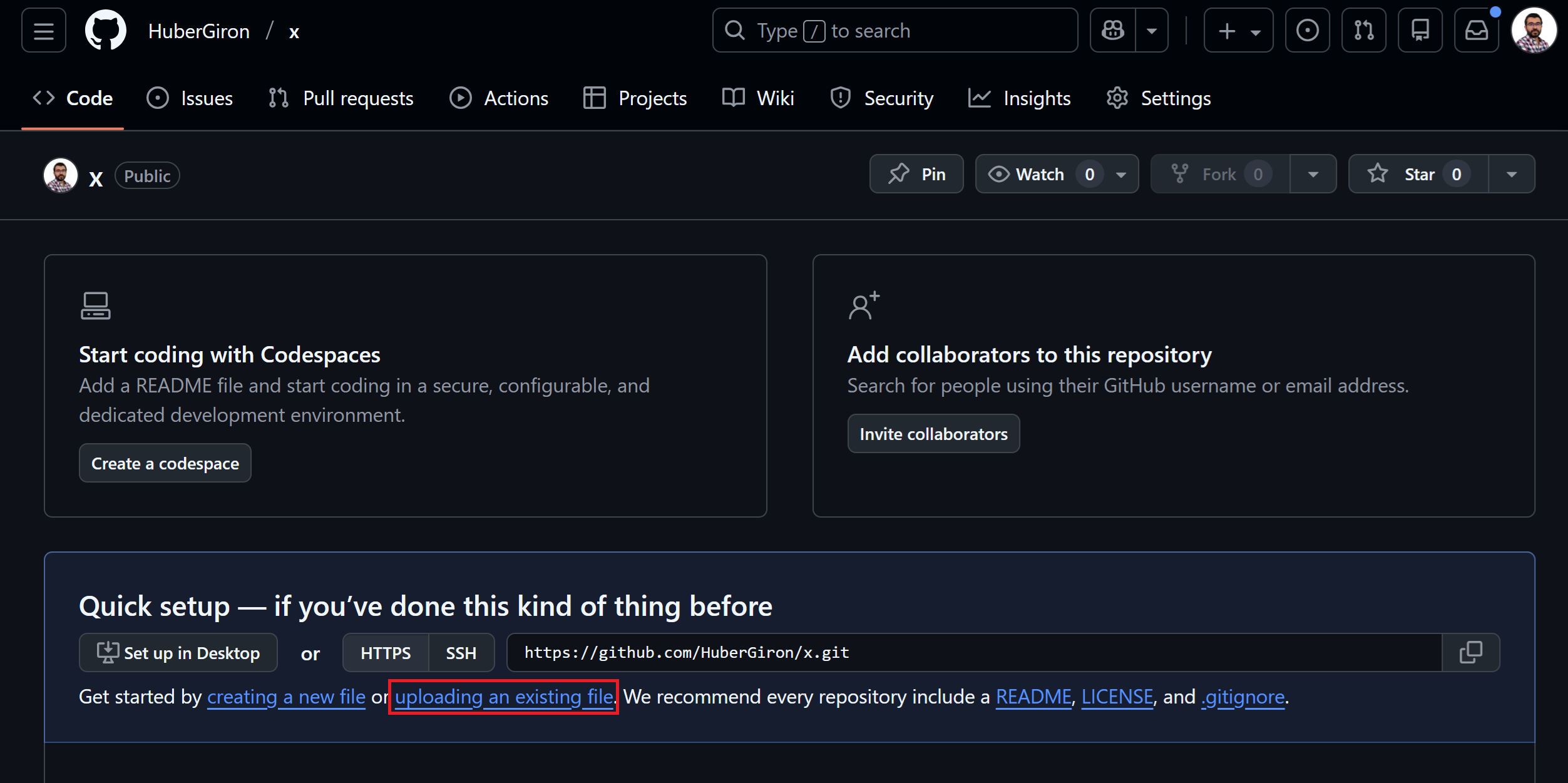Expand the plus create-new dropdown
The image size is (1568, 783).
1238,31
